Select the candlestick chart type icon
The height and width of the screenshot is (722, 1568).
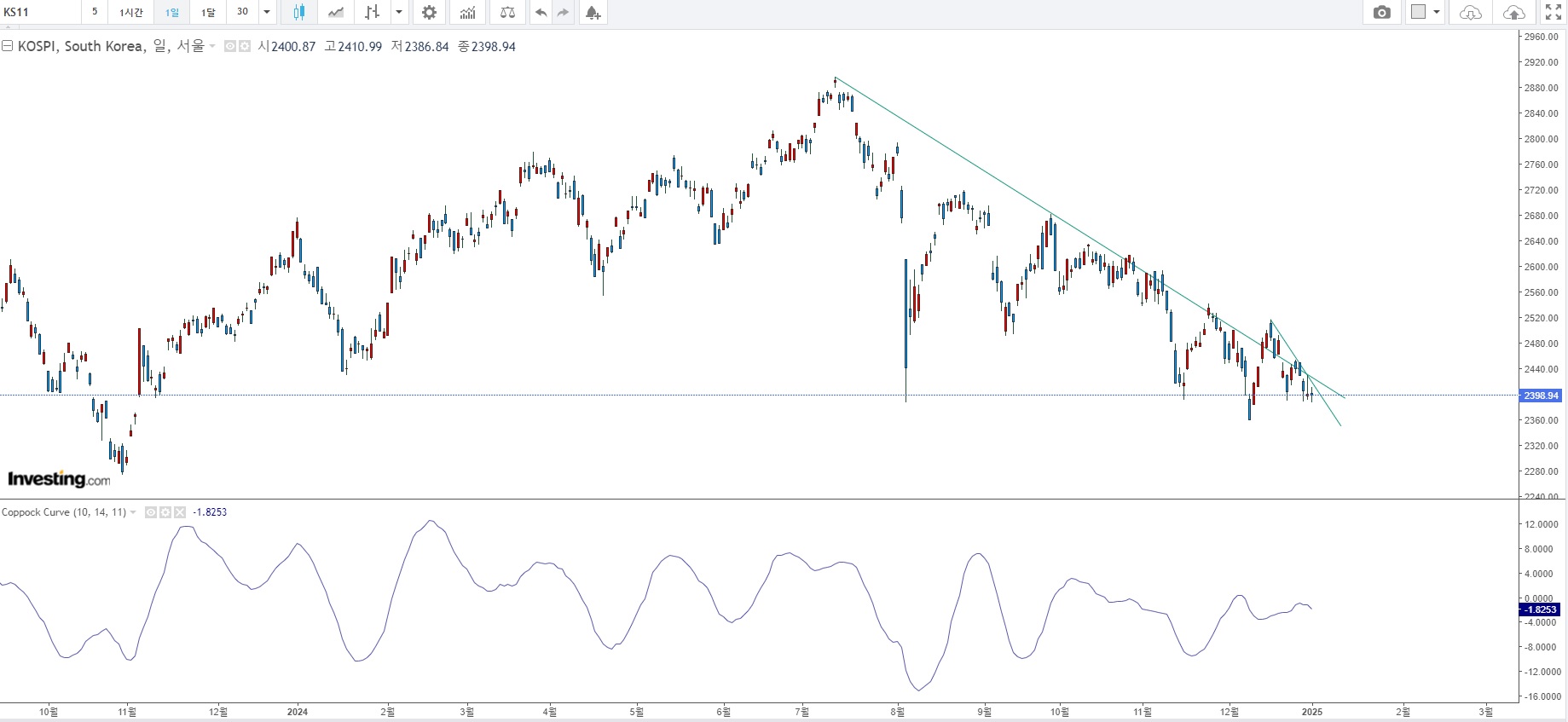pos(298,12)
